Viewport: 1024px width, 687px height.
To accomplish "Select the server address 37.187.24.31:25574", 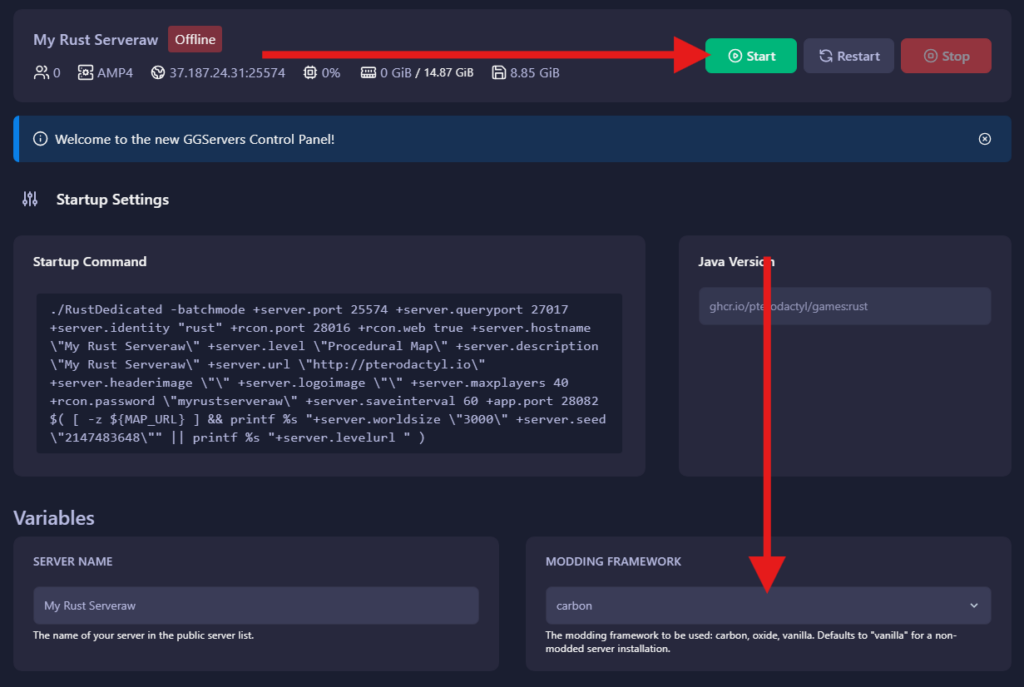I will coord(227,73).
